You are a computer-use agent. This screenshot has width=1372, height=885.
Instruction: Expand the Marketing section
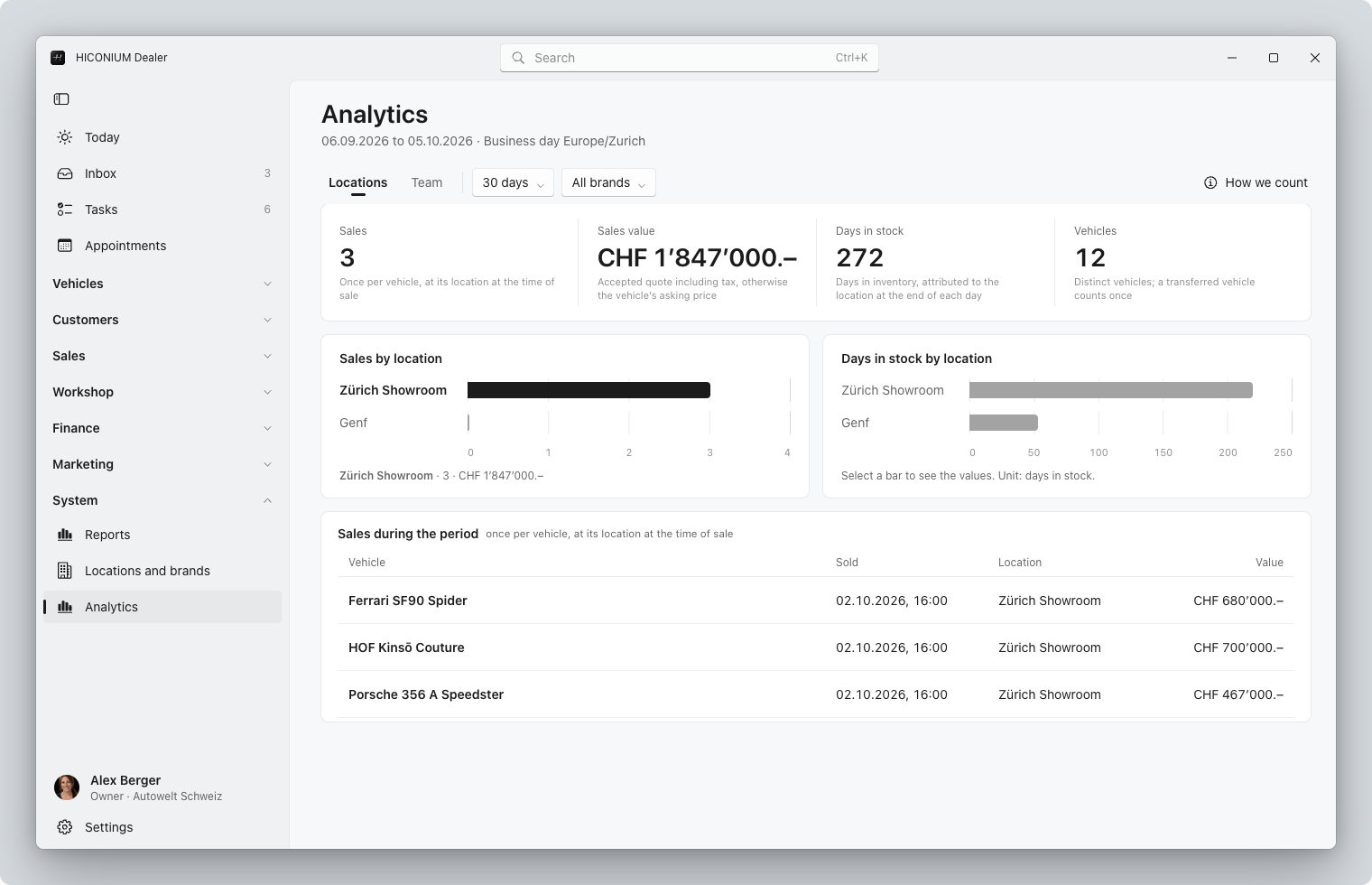coord(162,464)
